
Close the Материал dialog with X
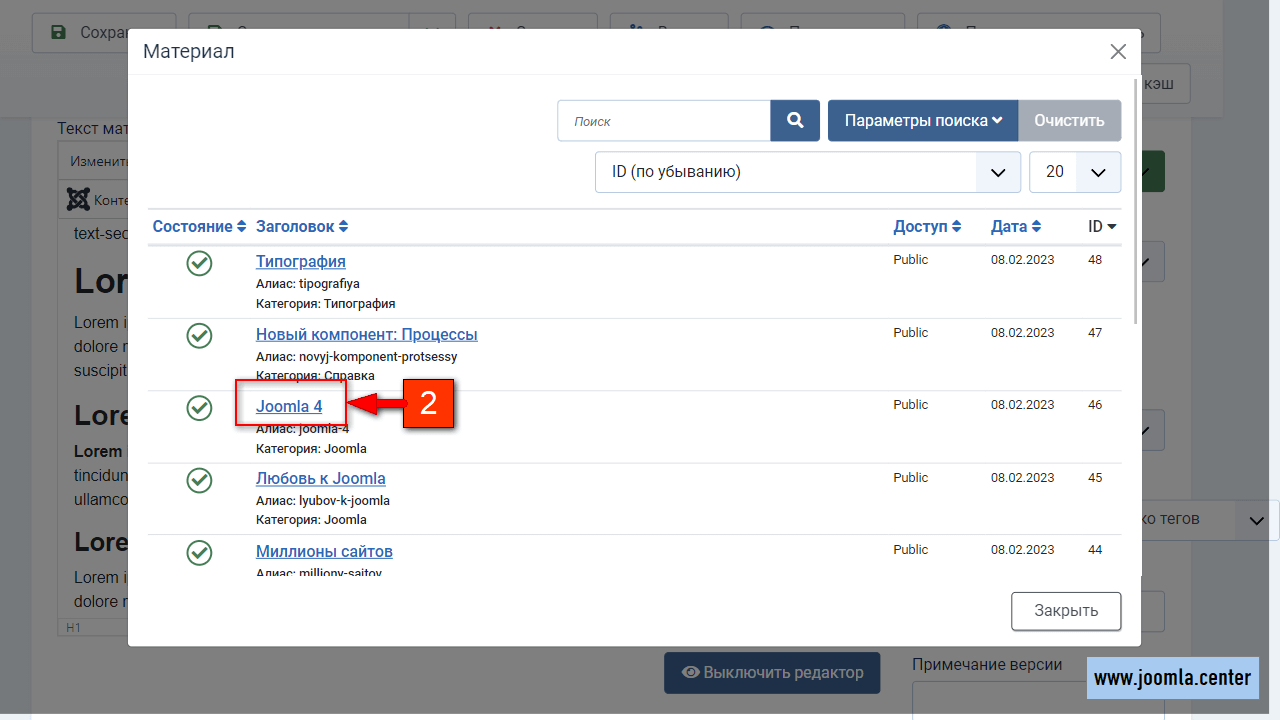[1118, 52]
